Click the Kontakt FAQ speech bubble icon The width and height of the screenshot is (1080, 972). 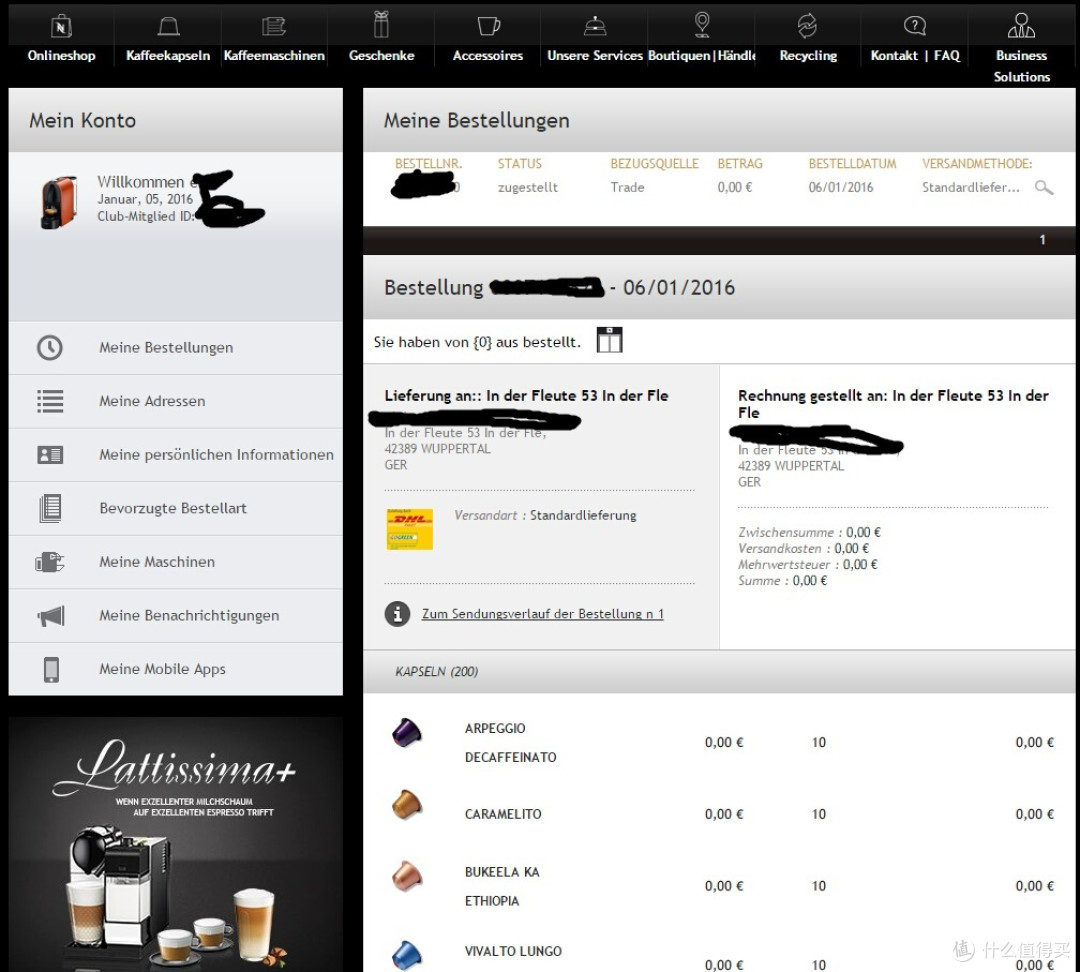coord(915,25)
